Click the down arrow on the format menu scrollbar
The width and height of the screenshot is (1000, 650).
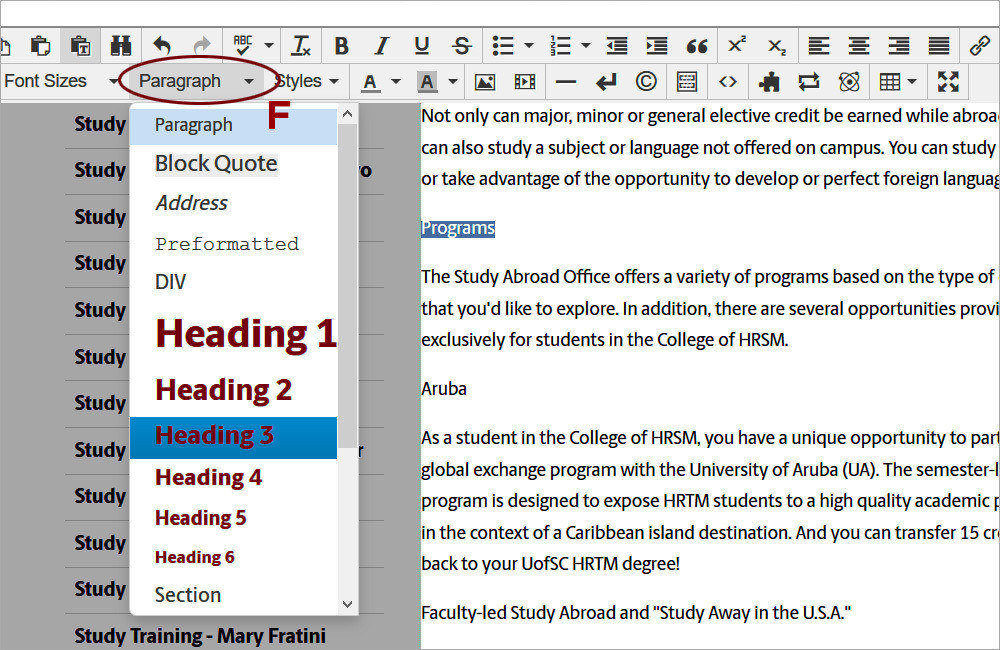point(348,605)
